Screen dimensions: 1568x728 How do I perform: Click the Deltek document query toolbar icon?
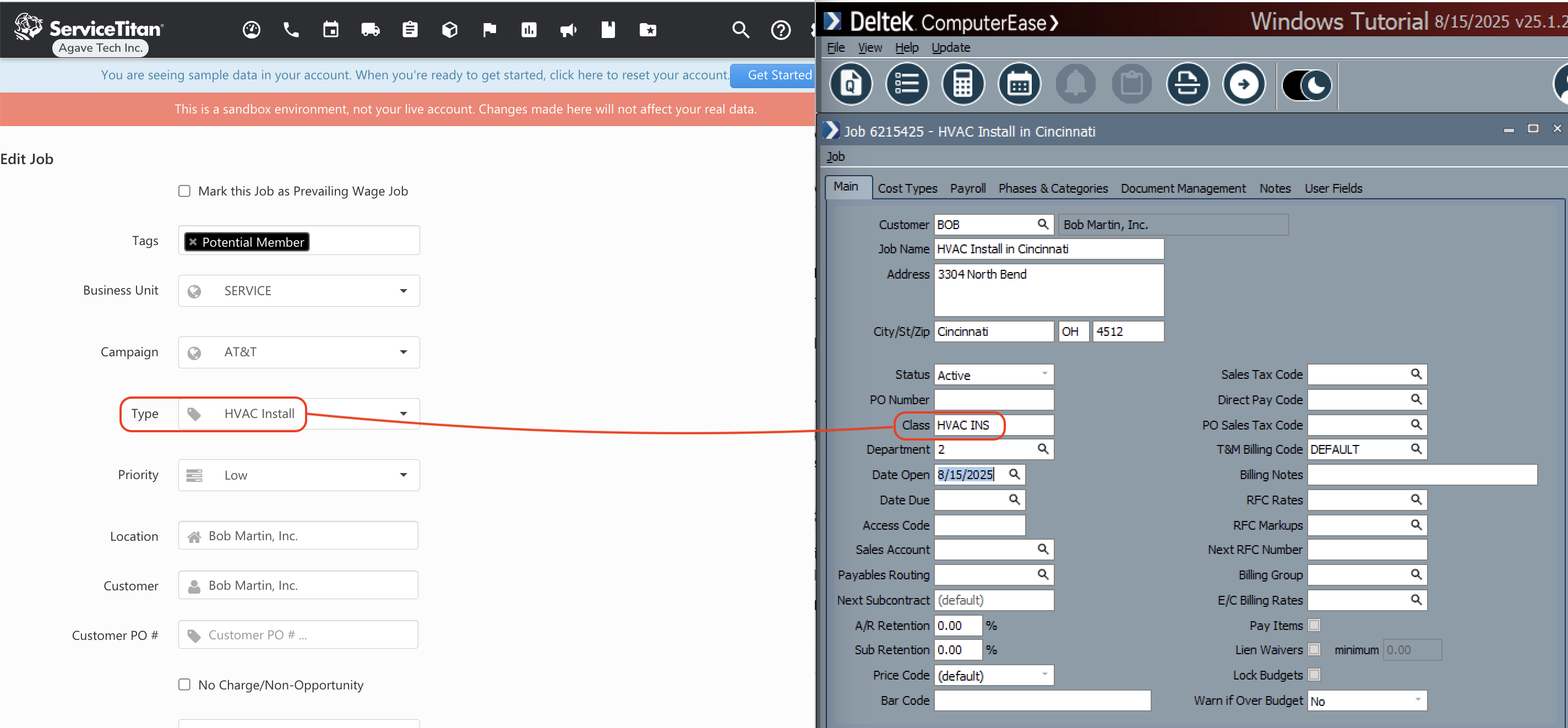point(851,84)
